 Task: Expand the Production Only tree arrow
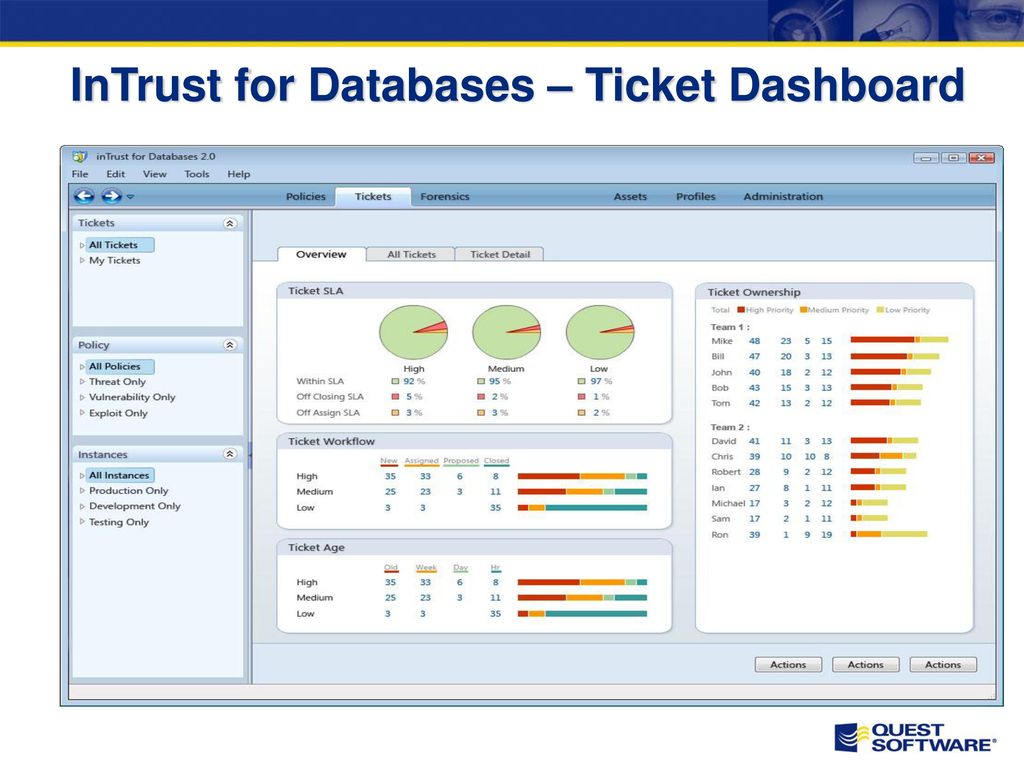(x=82, y=490)
